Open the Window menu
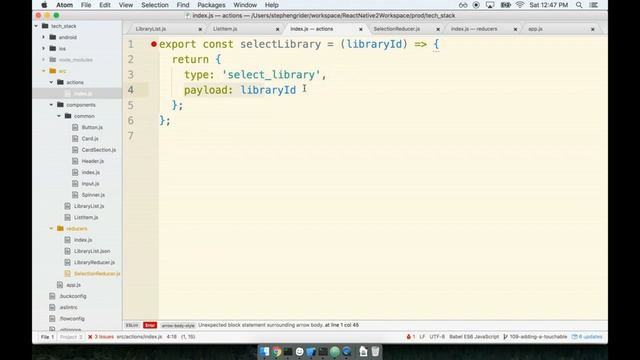640x360 pixels. coord(245,5)
